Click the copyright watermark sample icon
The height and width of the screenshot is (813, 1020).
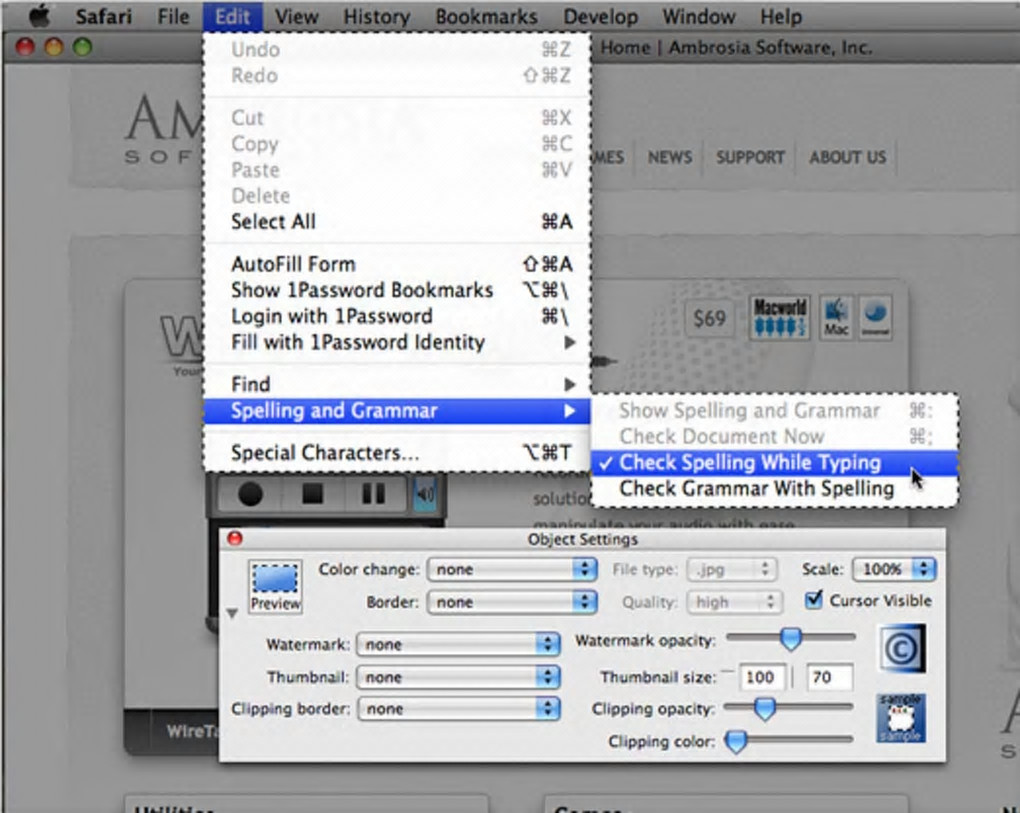(901, 648)
